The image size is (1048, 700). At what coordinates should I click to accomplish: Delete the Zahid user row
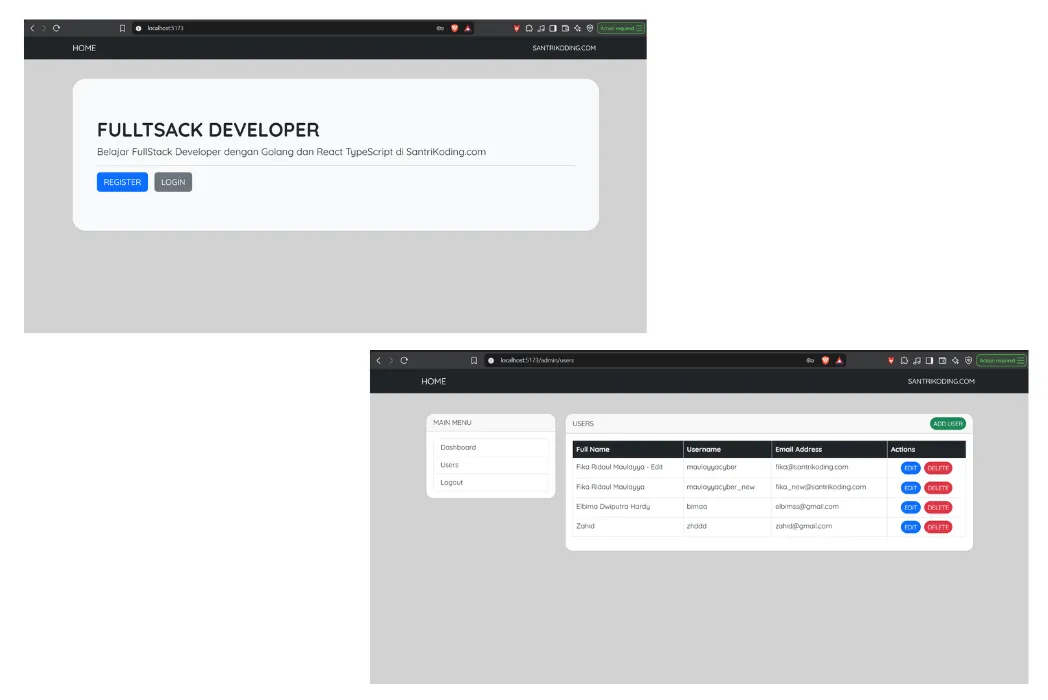coord(938,527)
